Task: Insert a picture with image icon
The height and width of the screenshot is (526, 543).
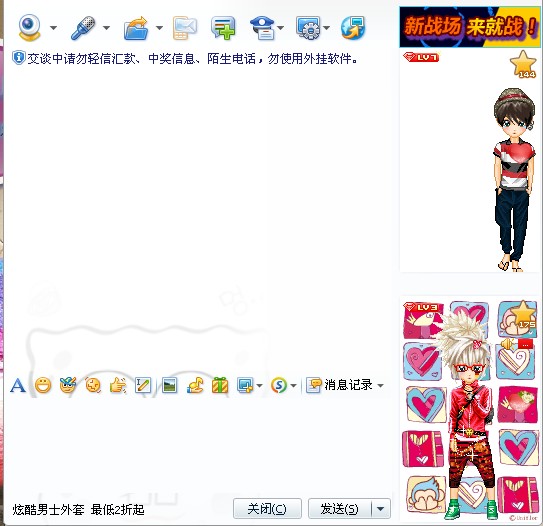Action: pyautogui.click(x=169, y=385)
